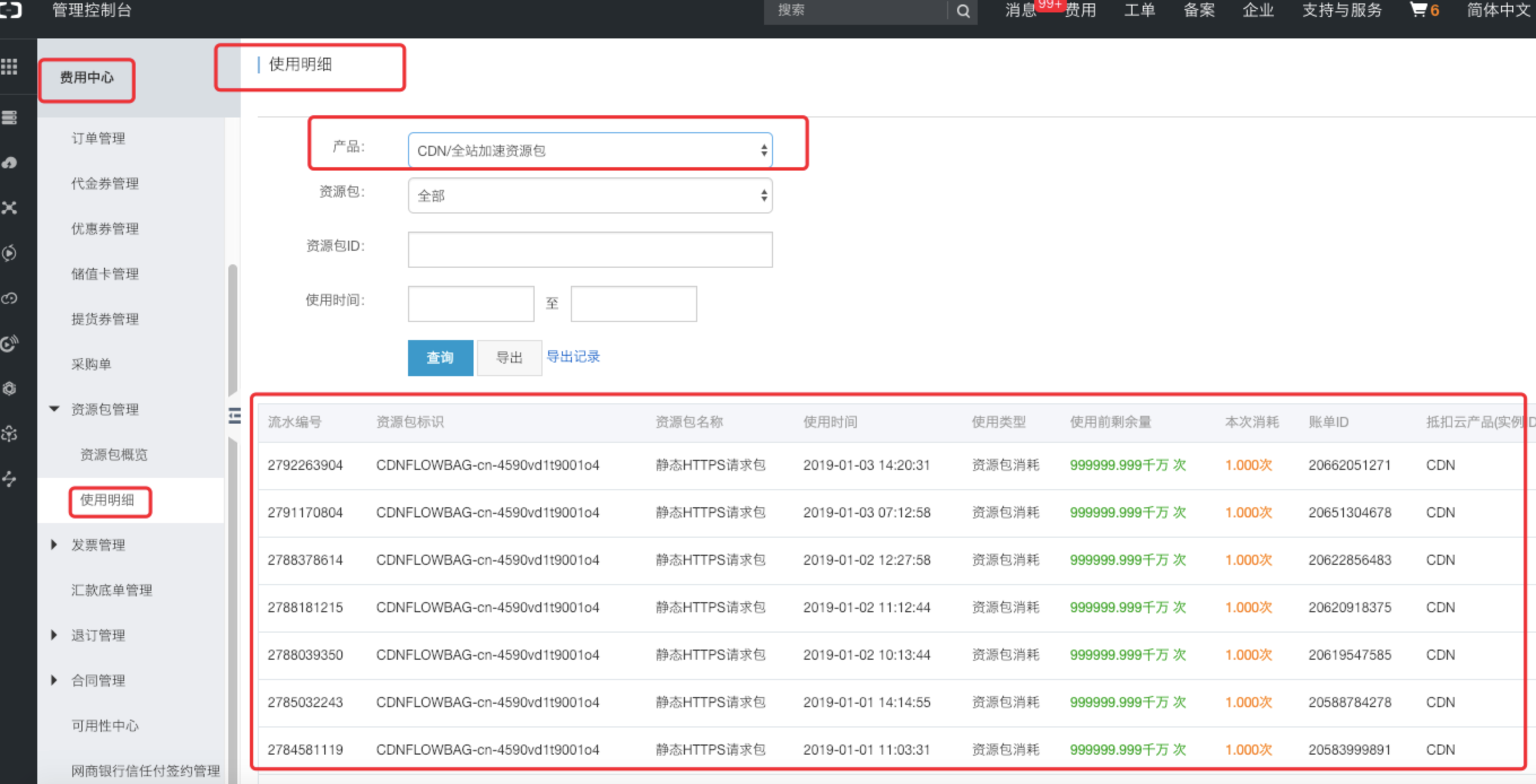1536x784 pixels.
Task: Open 备案 in the top bar
Action: (x=1199, y=10)
